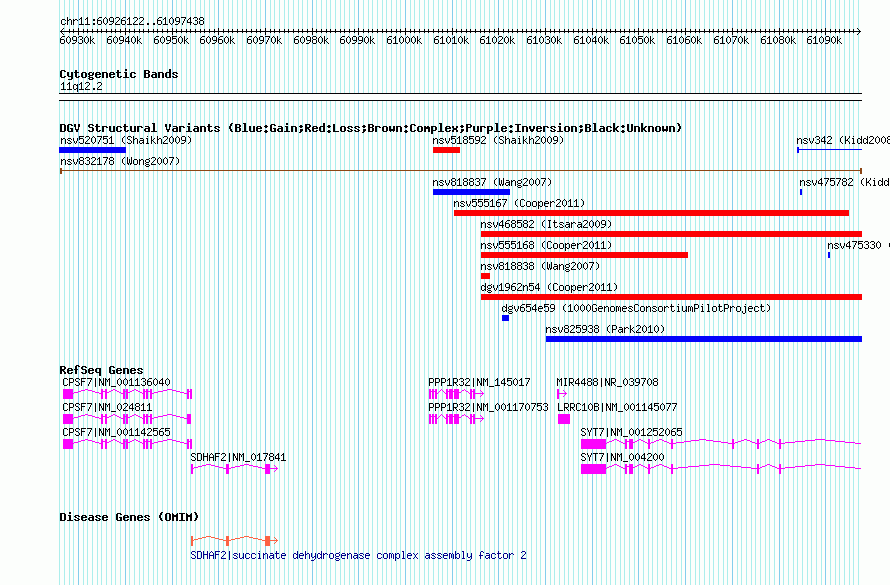Click the 61050k ruler position
The width and height of the screenshot is (890, 585).
click(x=637, y=40)
